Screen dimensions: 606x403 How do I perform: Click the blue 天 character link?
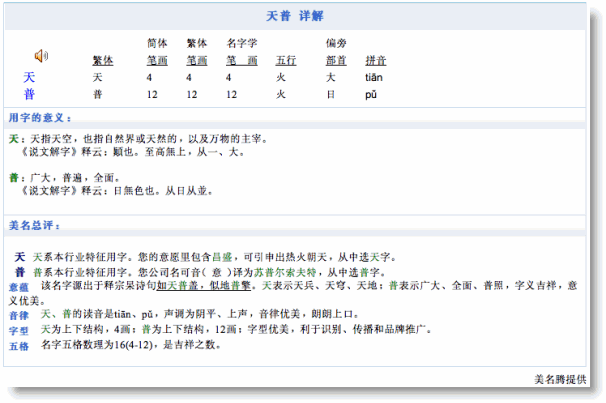[29, 77]
